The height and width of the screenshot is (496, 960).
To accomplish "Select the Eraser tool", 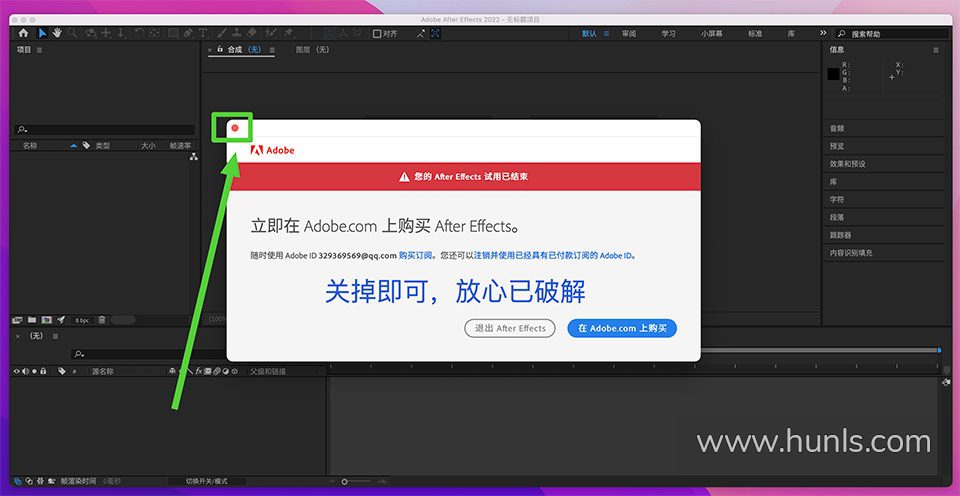I will (x=252, y=33).
